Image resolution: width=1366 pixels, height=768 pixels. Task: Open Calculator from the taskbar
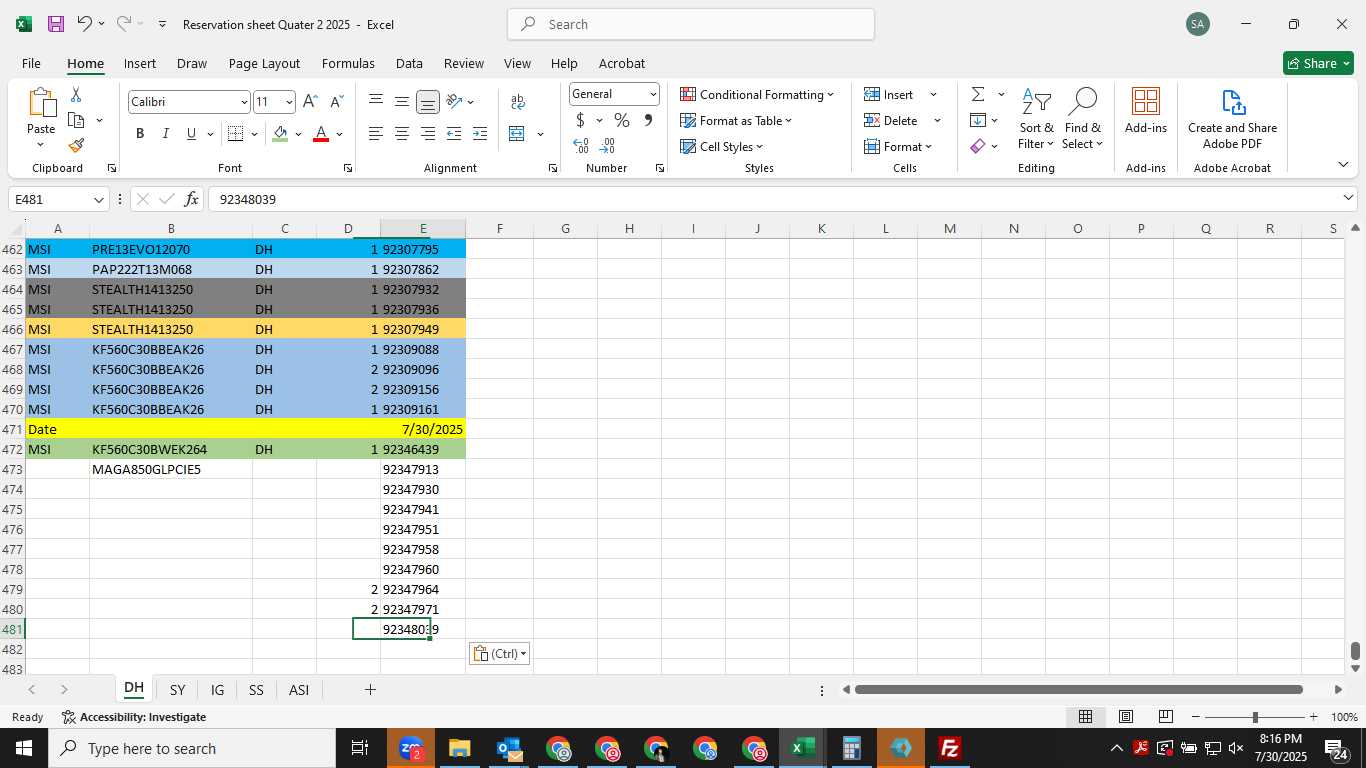[852, 748]
